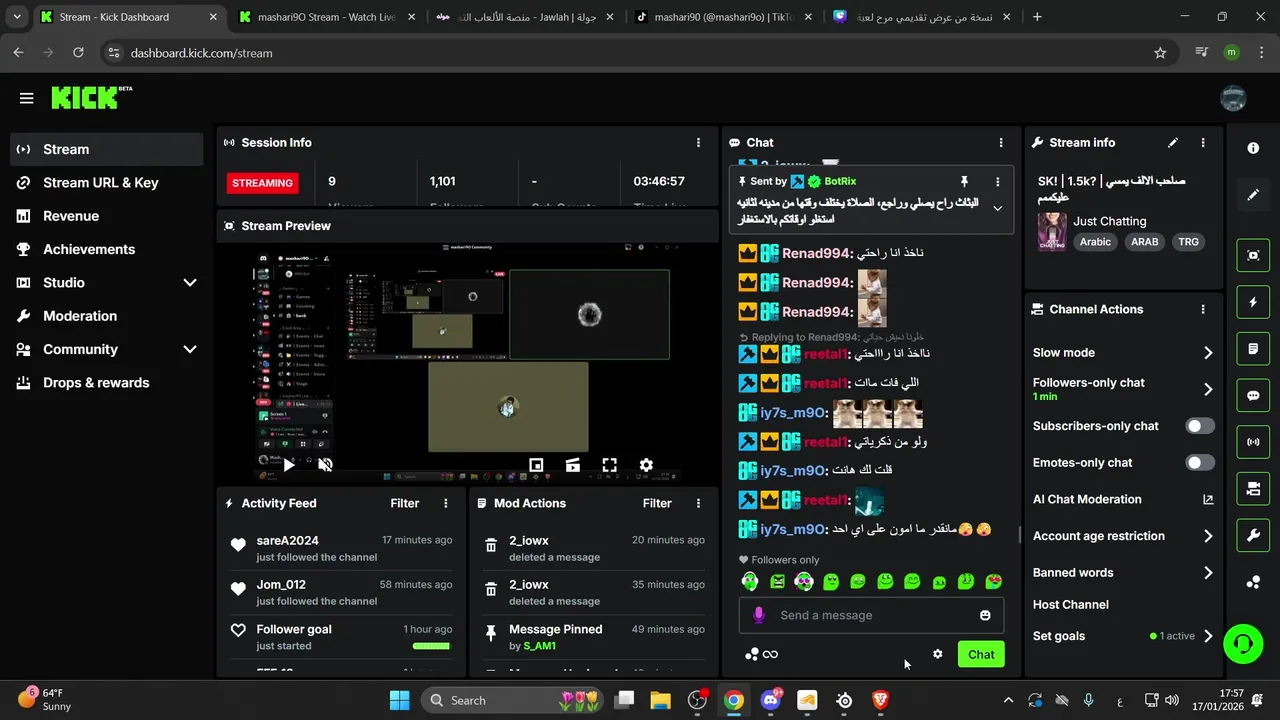Click the microphone icon in chat input
1280x720 pixels.
[x=759, y=615]
